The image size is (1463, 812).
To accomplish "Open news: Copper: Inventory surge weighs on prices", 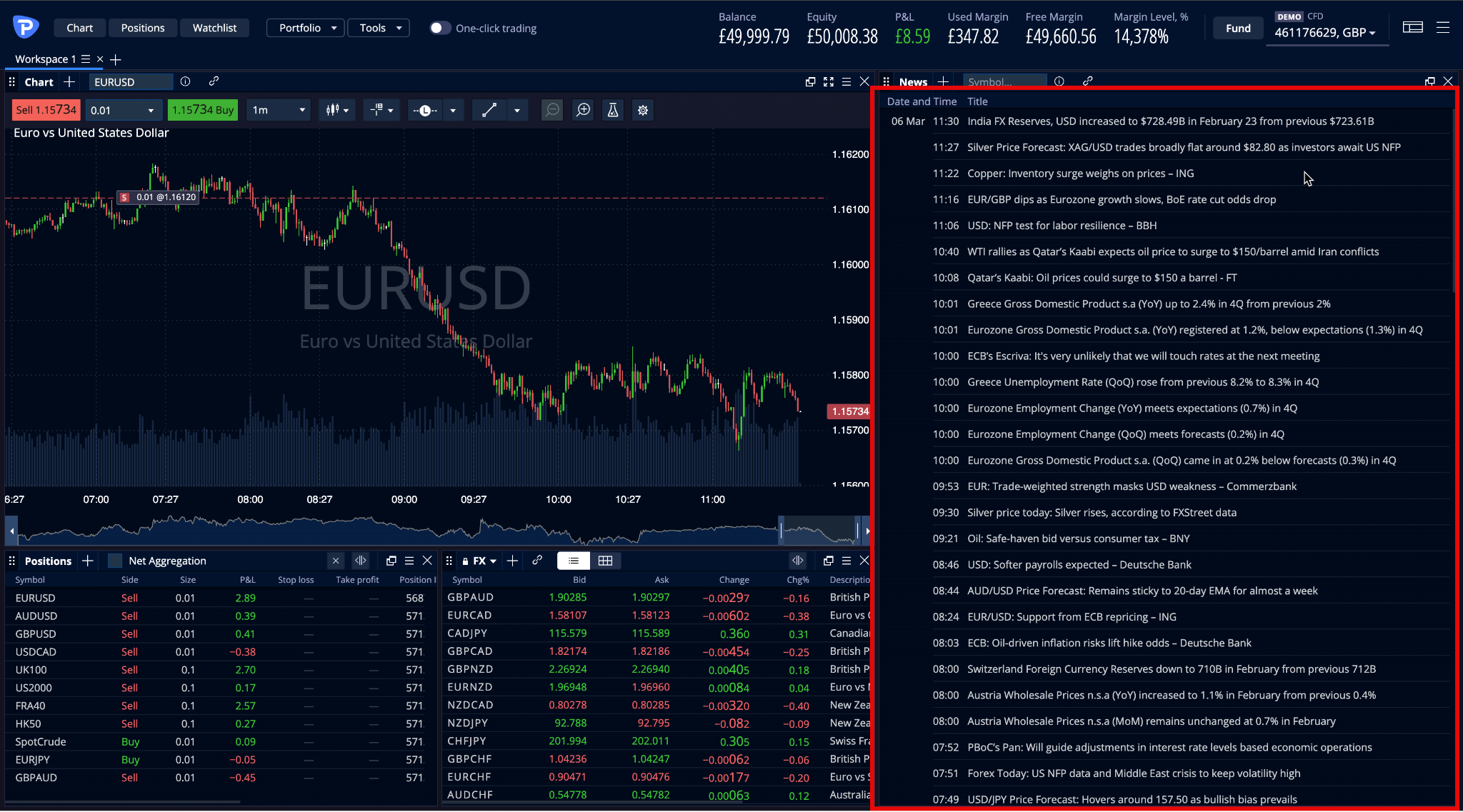I will pyautogui.click(x=1080, y=174).
